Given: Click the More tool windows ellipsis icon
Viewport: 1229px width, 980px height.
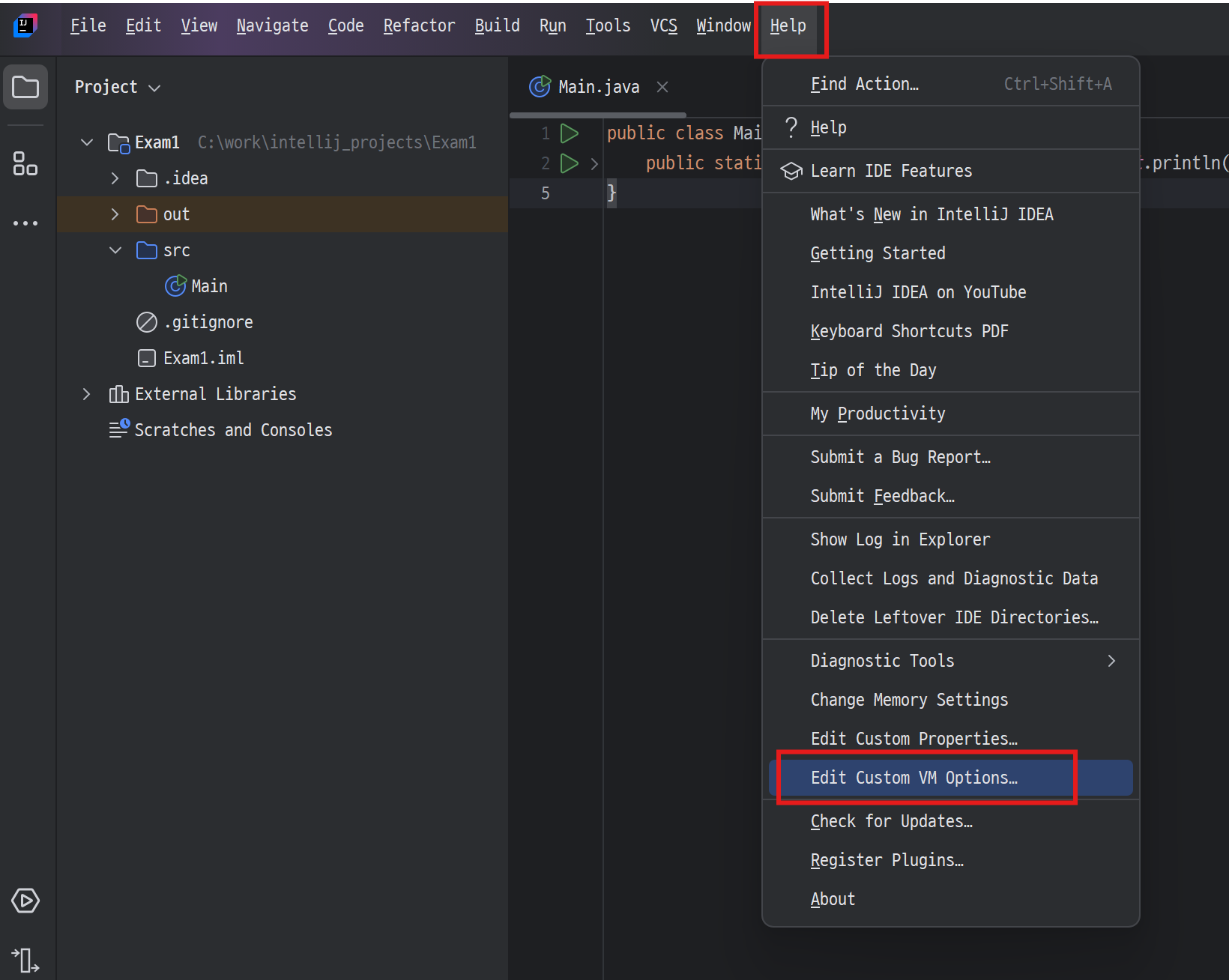Looking at the screenshot, I should click(x=25, y=223).
